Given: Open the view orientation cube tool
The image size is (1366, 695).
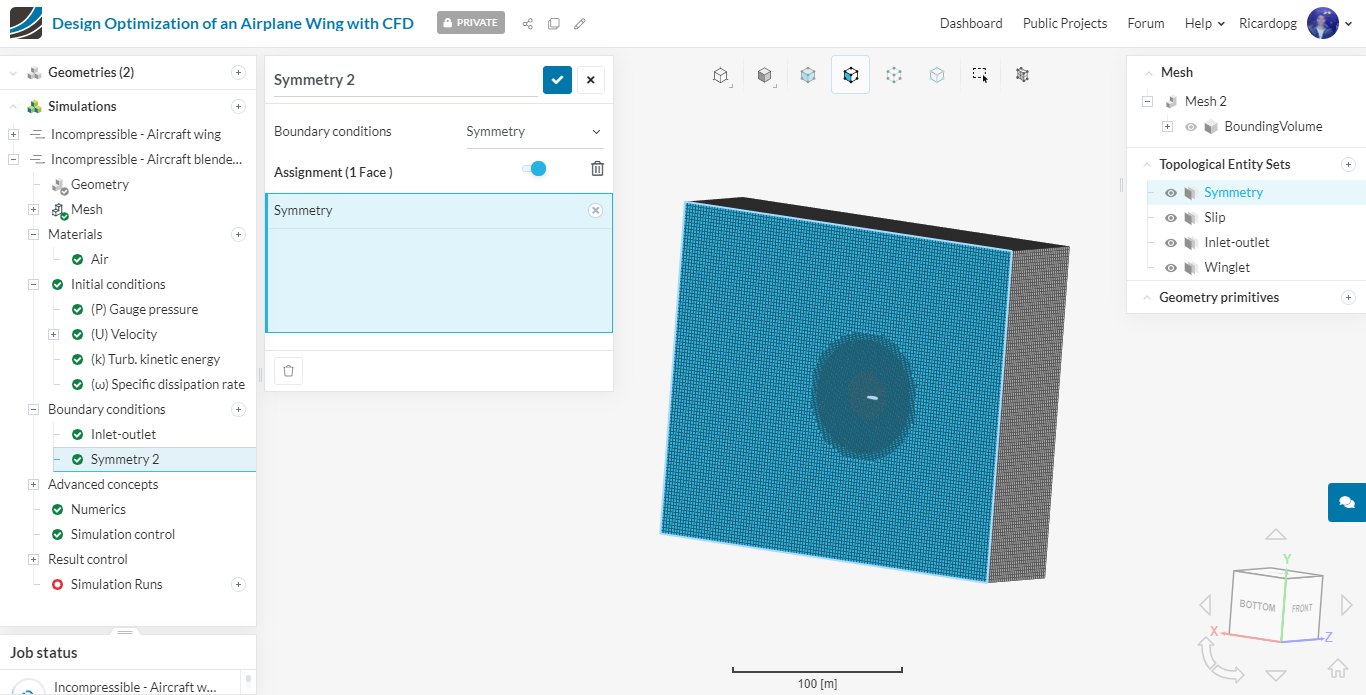Looking at the screenshot, I should [720, 75].
